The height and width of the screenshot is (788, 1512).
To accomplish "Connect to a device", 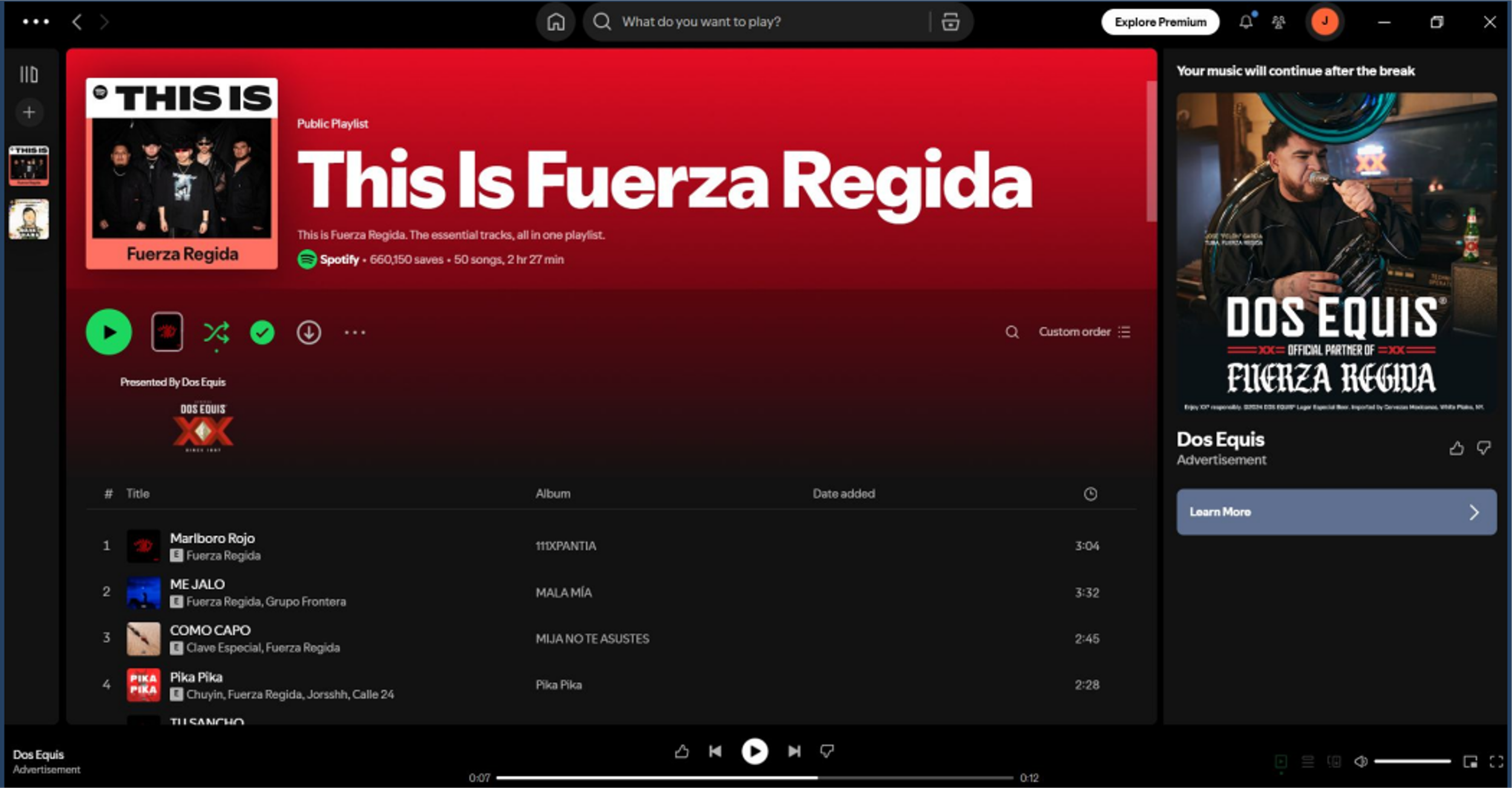I will 1335,761.
